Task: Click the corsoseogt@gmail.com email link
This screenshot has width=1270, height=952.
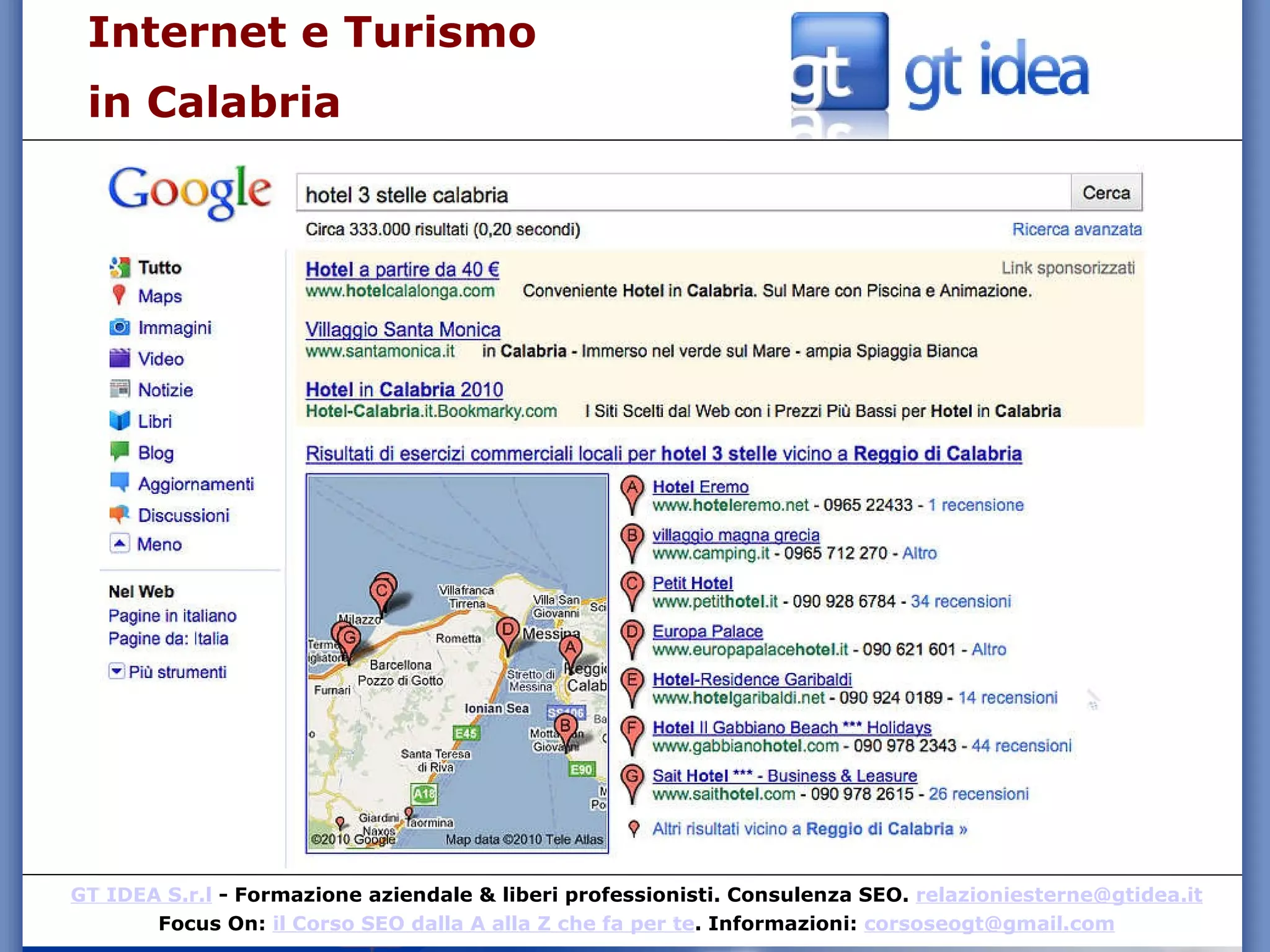Action: coord(989,923)
